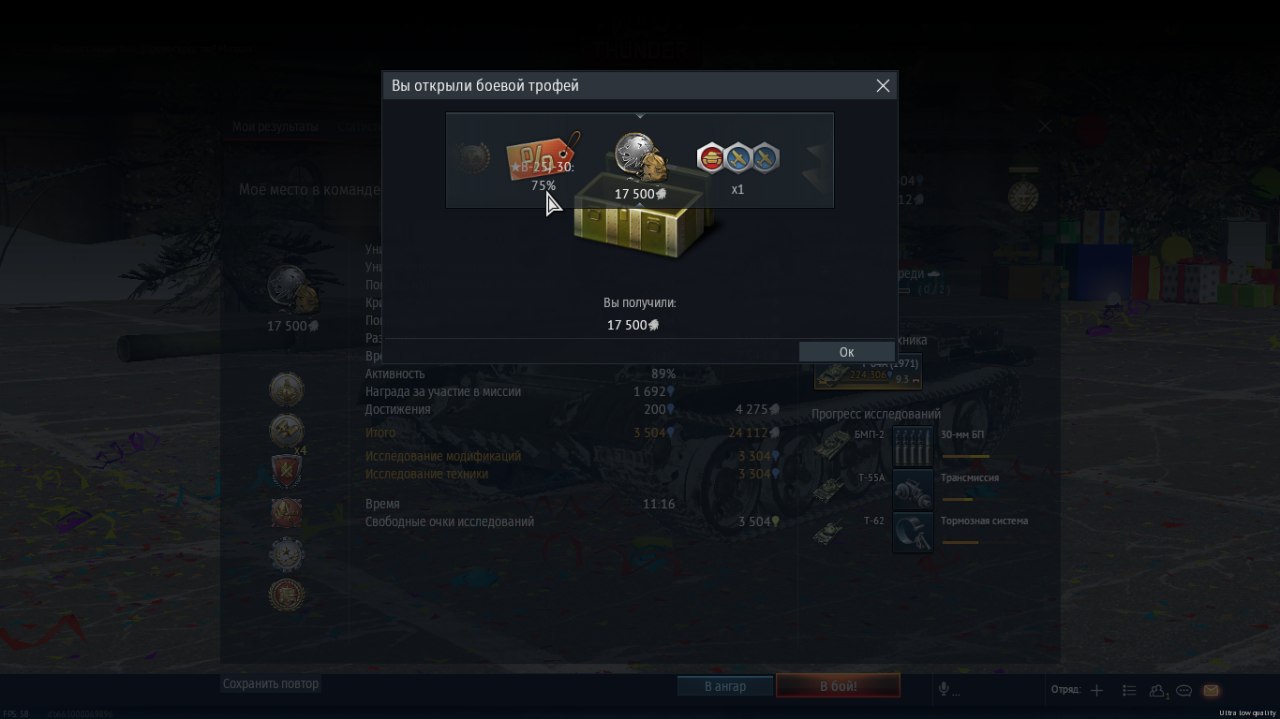Add a squad member with plus icon
Image resolution: width=1280 pixels, height=719 pixels.
1097,690
